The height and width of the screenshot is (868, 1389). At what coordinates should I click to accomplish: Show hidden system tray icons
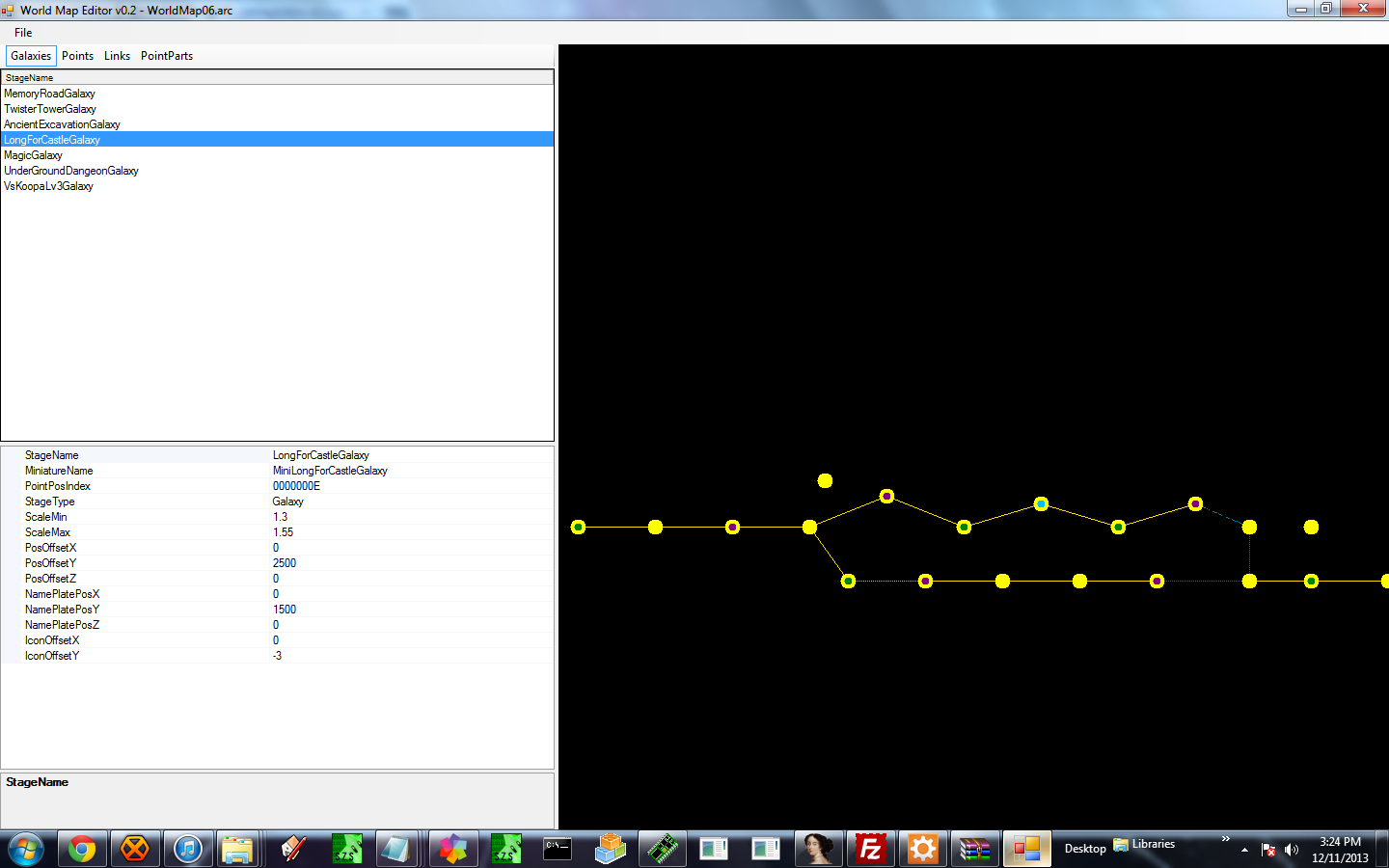click(1244, 850)
